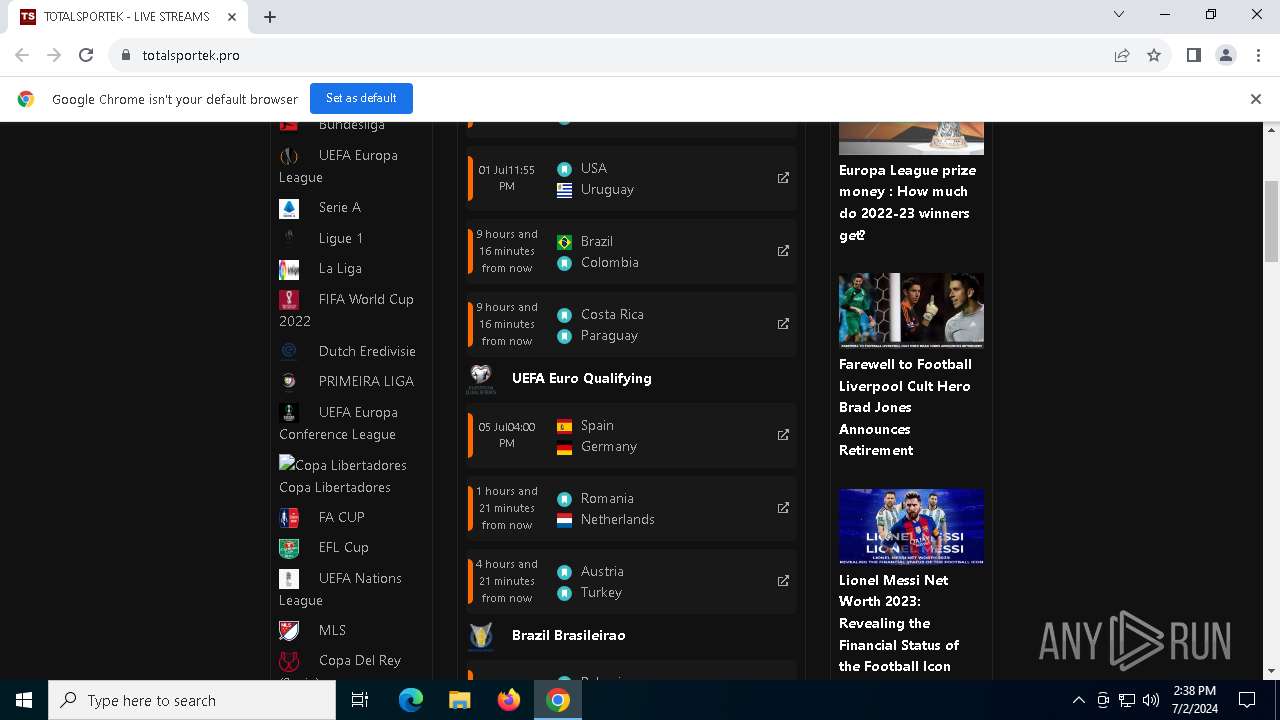This screenshot has height=720, width=1280.
Task: Set Chrome as default browser
Action: click(x=361, y=98)
